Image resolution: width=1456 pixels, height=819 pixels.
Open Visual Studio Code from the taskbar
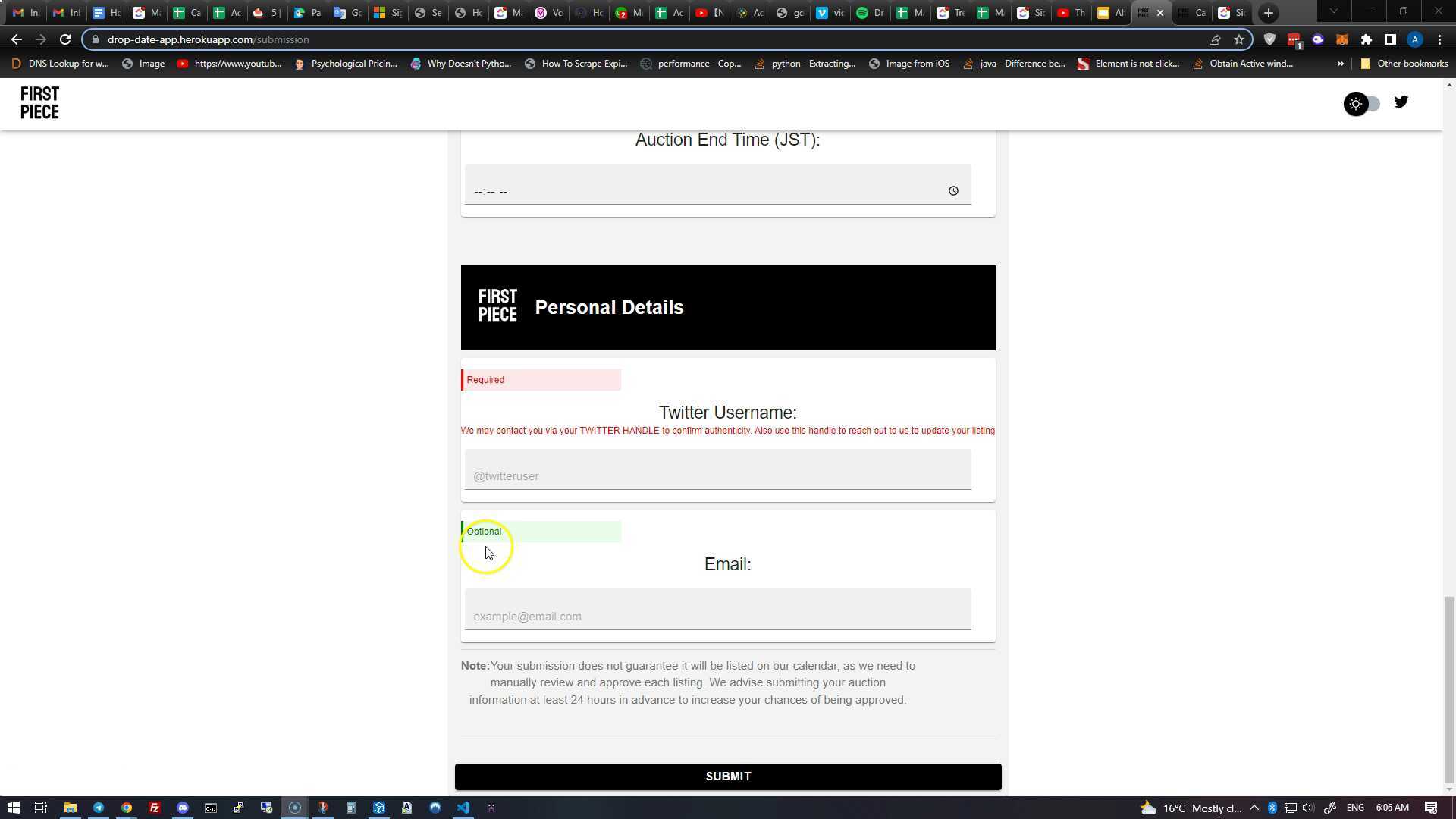[x=463, y=808]
